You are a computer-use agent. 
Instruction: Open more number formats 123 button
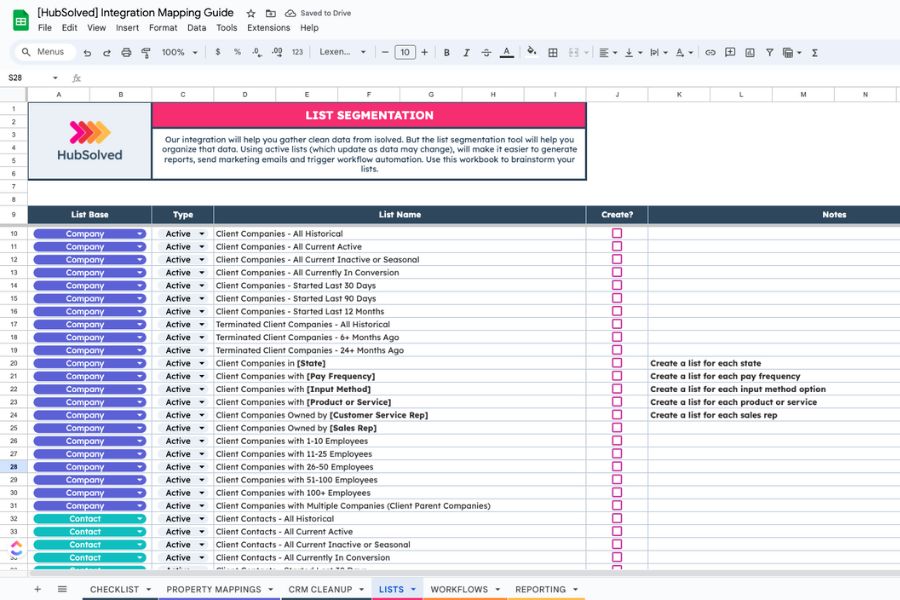point(297,52)
